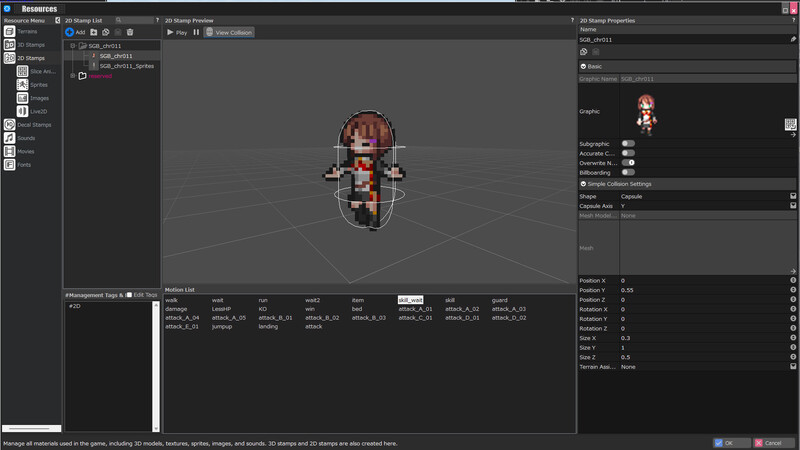Open the Terrain Assi... dropdown
This screenshot has width=800, height=450.
click(x=793, y=366)
